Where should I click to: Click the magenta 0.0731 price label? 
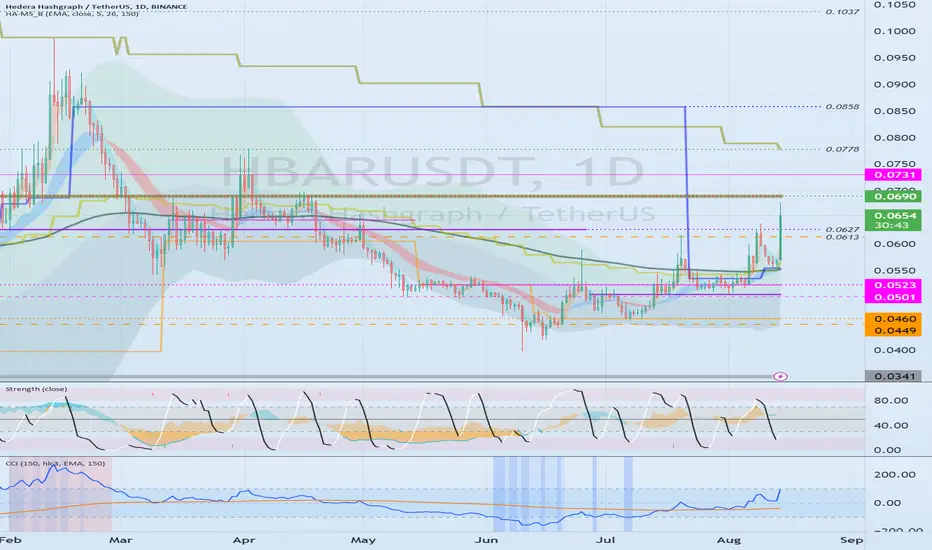[893, 175]
